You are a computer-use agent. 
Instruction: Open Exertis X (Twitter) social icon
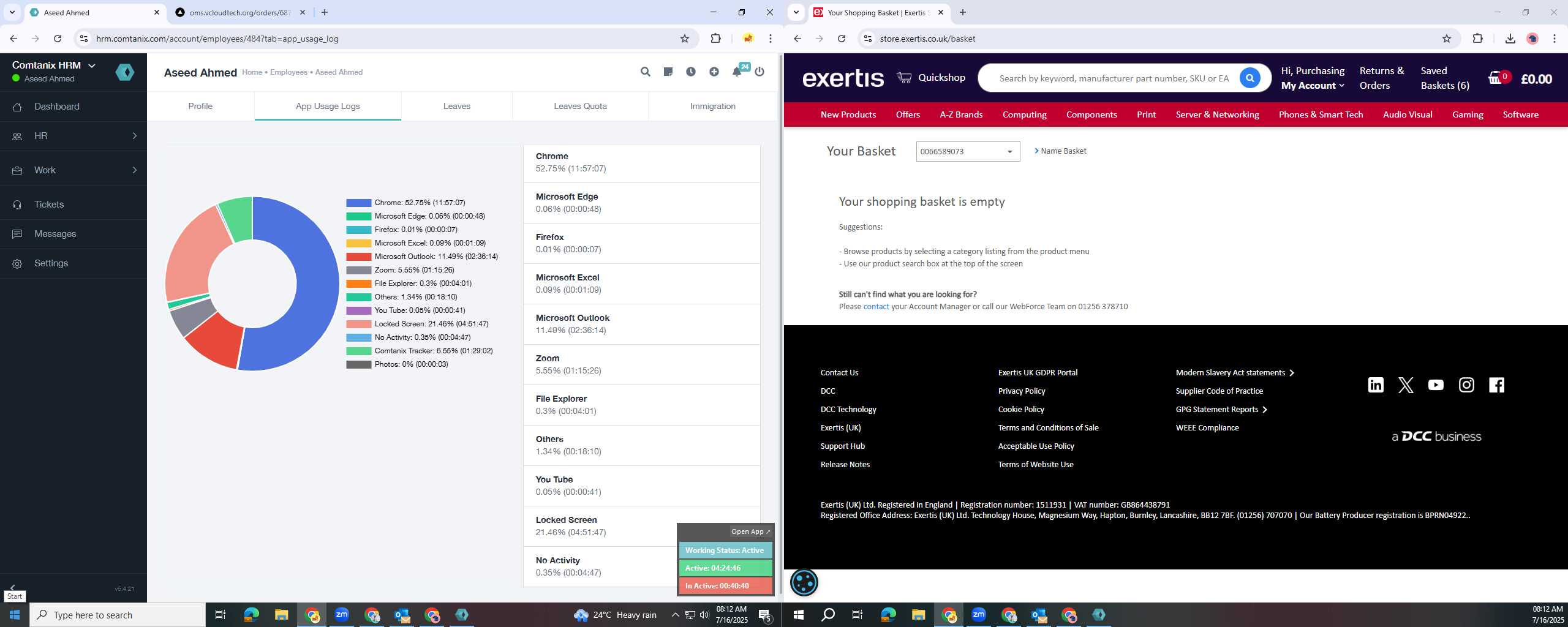tap(1406, 385)
